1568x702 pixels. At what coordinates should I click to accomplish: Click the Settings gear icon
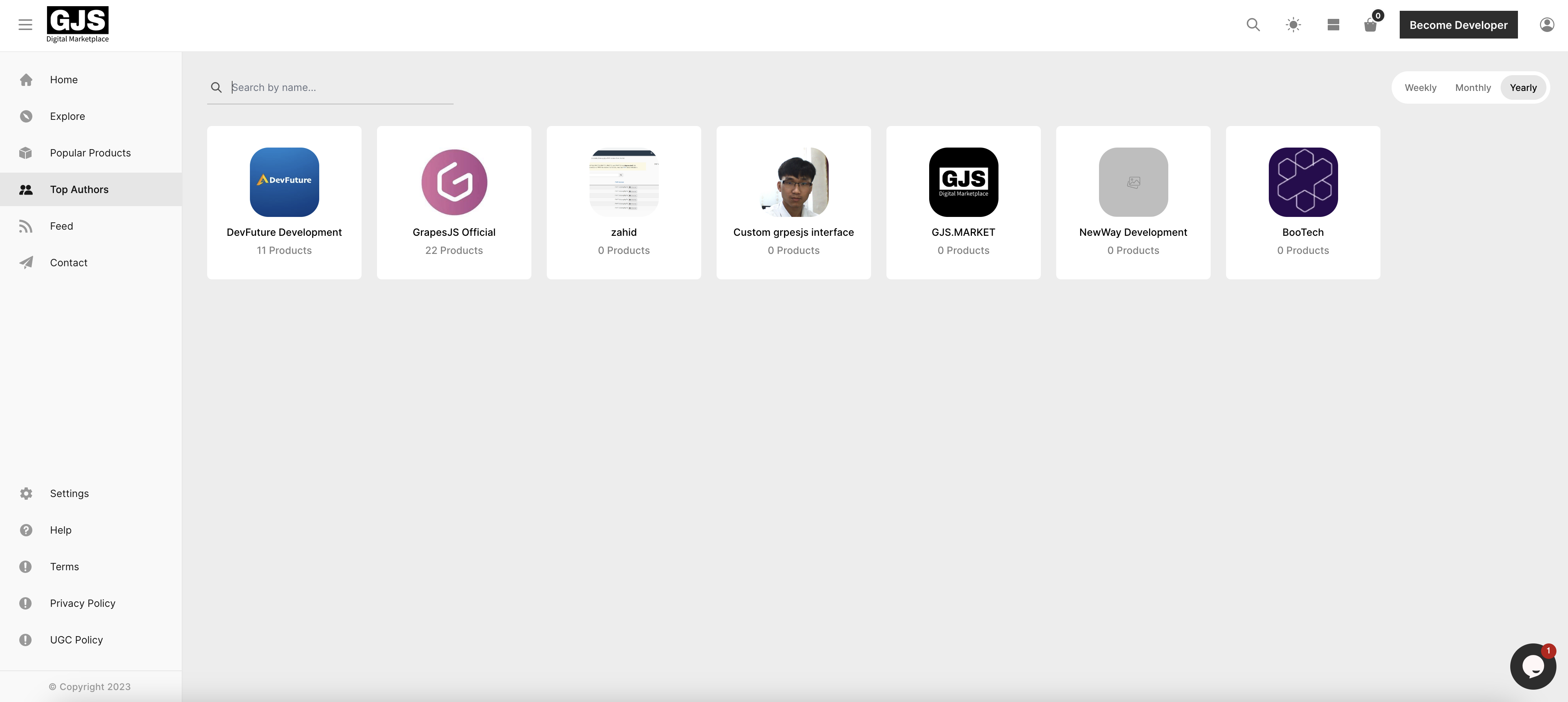click(25, 493)
